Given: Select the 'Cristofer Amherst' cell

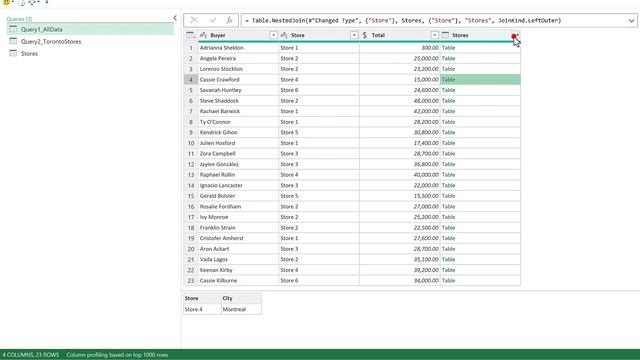Looking at the screenshot, I should pyautogui.click(x=238, y=238).
